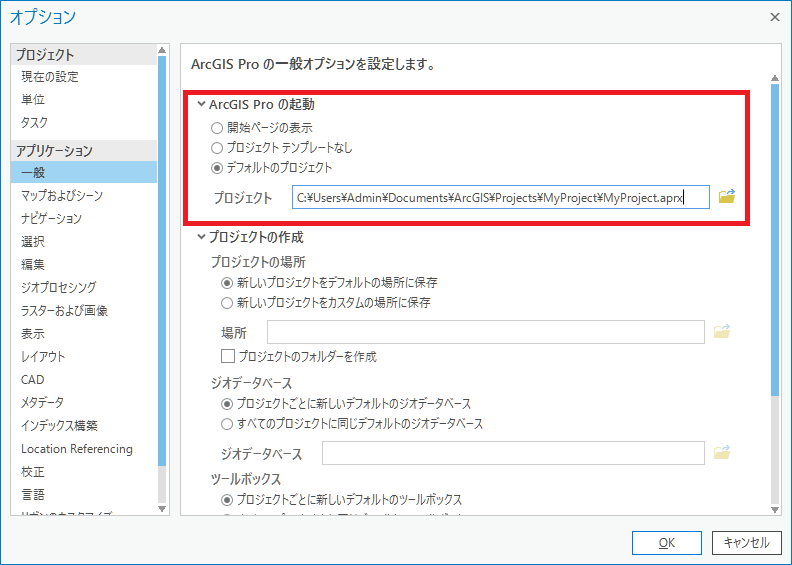Select 開始ページの表示 radio button
The image size is (792, 565).
[x=217, y=128]
